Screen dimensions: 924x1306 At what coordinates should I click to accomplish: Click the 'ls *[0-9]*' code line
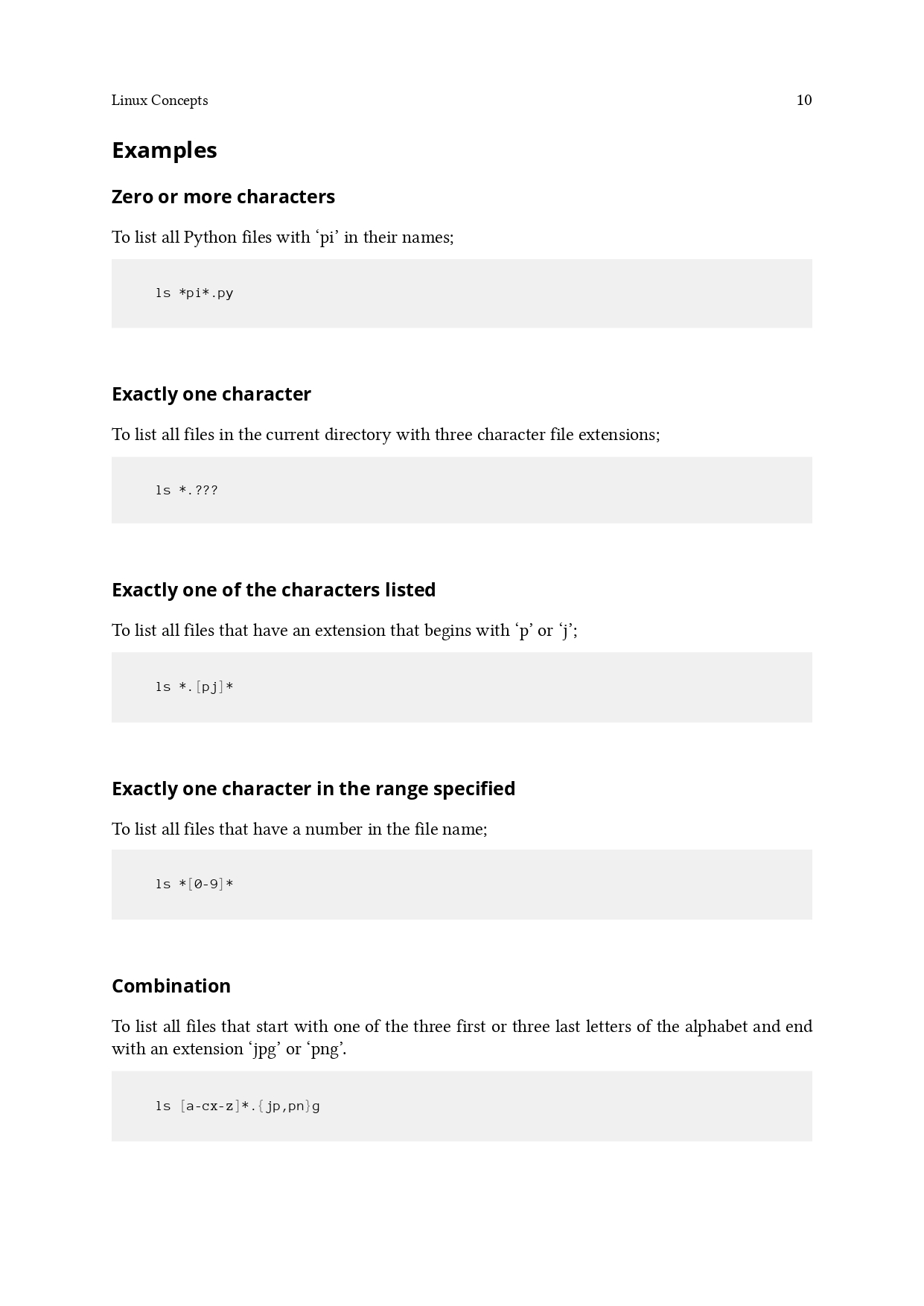[194, 884]
